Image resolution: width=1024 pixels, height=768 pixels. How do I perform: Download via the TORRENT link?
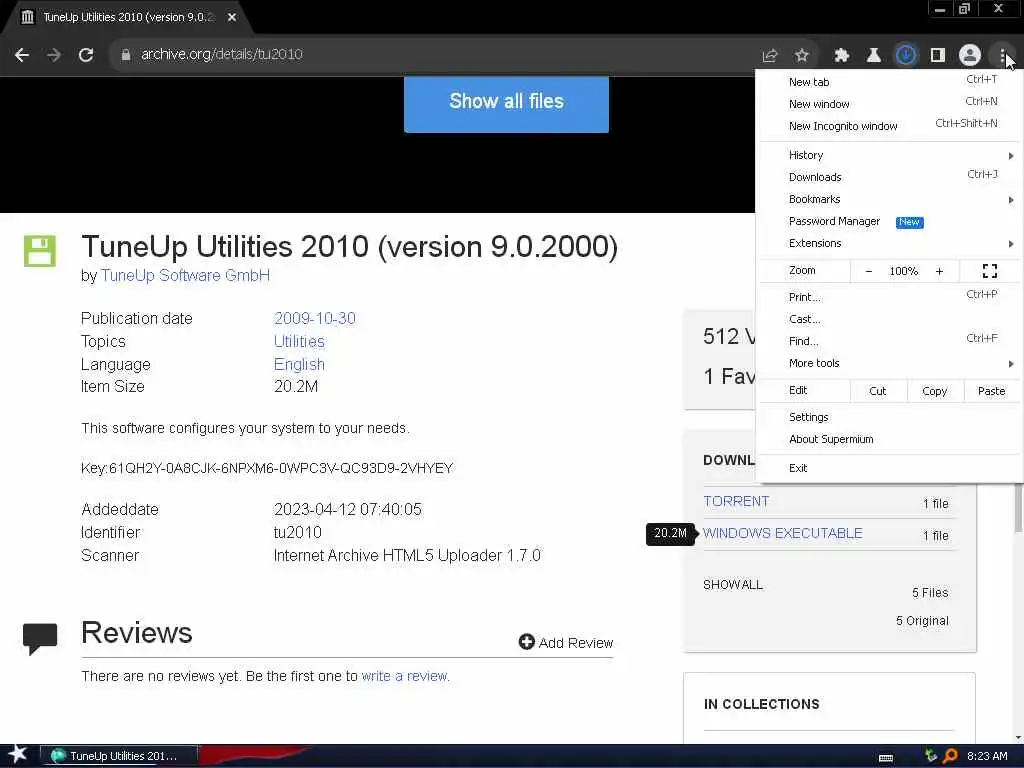pyautogui.click(x=736, y=502)
